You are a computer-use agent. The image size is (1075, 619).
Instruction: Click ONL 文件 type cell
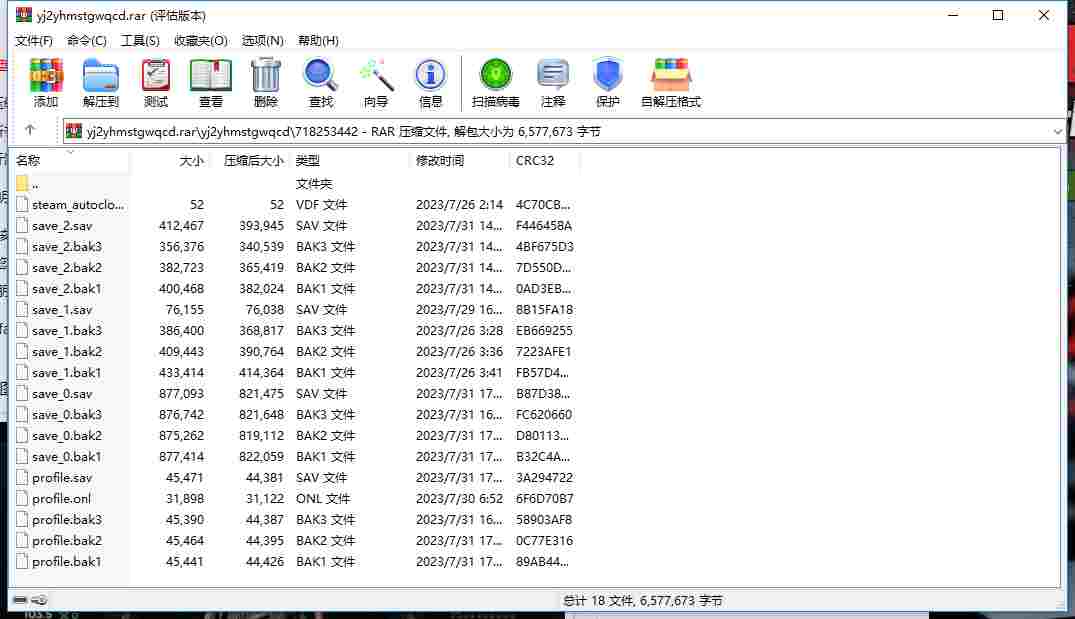(323, 498)
